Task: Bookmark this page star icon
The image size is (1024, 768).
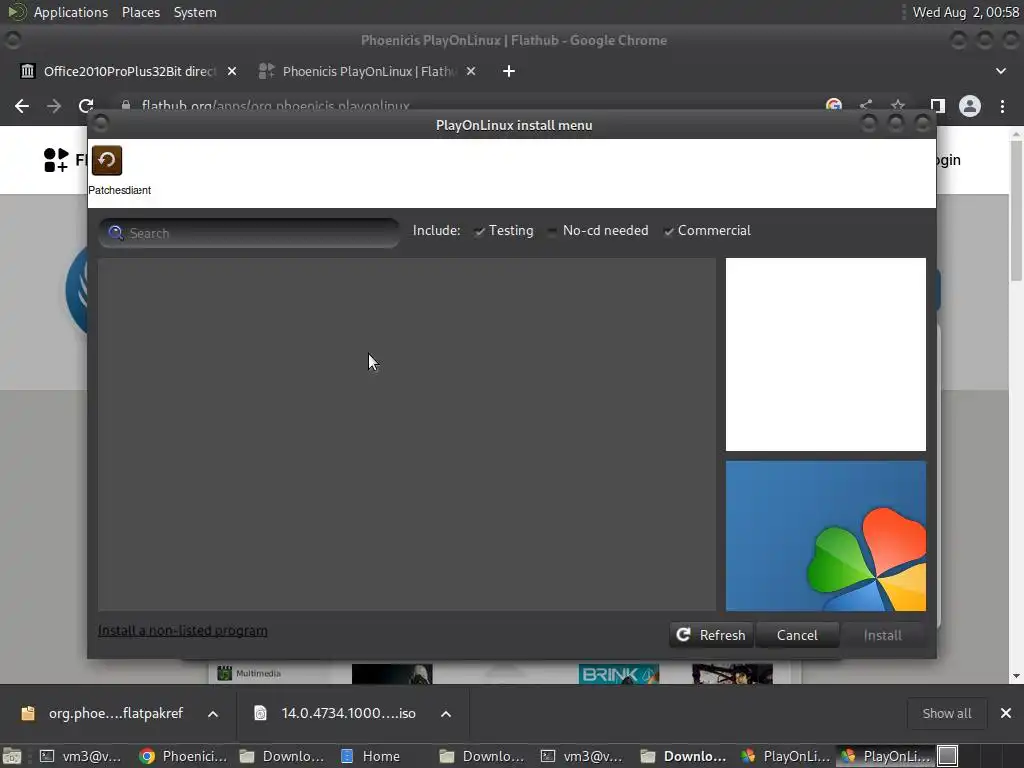Action: [898, 105]
